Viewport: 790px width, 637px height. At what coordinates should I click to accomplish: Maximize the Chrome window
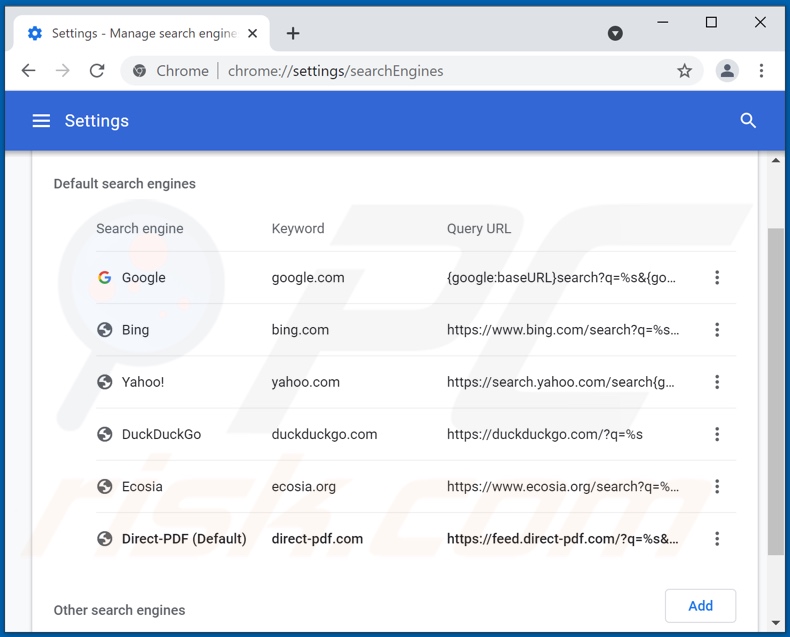click(711, 22)
